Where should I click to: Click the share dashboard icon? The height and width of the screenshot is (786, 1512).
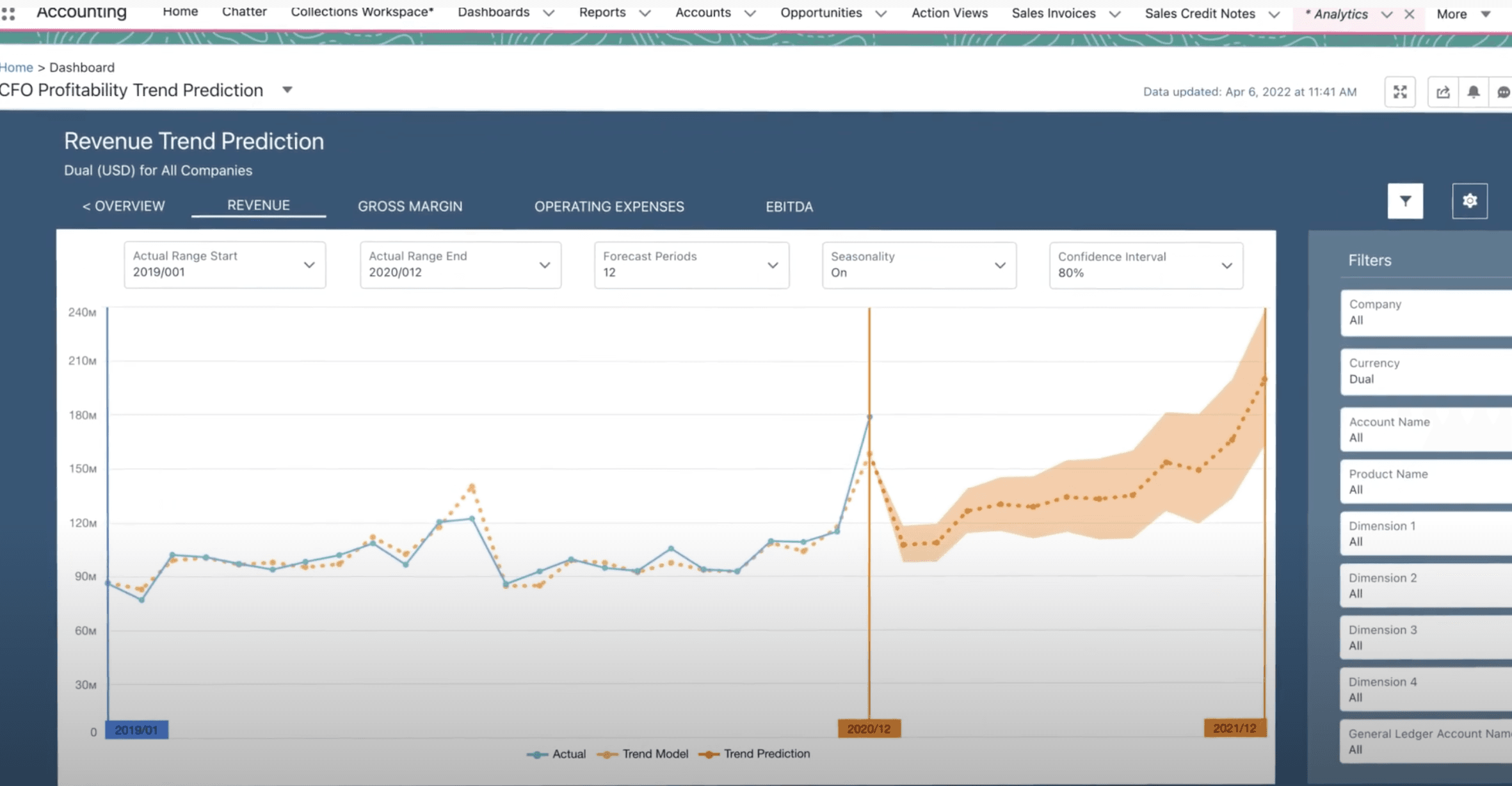pos(1443,92)
